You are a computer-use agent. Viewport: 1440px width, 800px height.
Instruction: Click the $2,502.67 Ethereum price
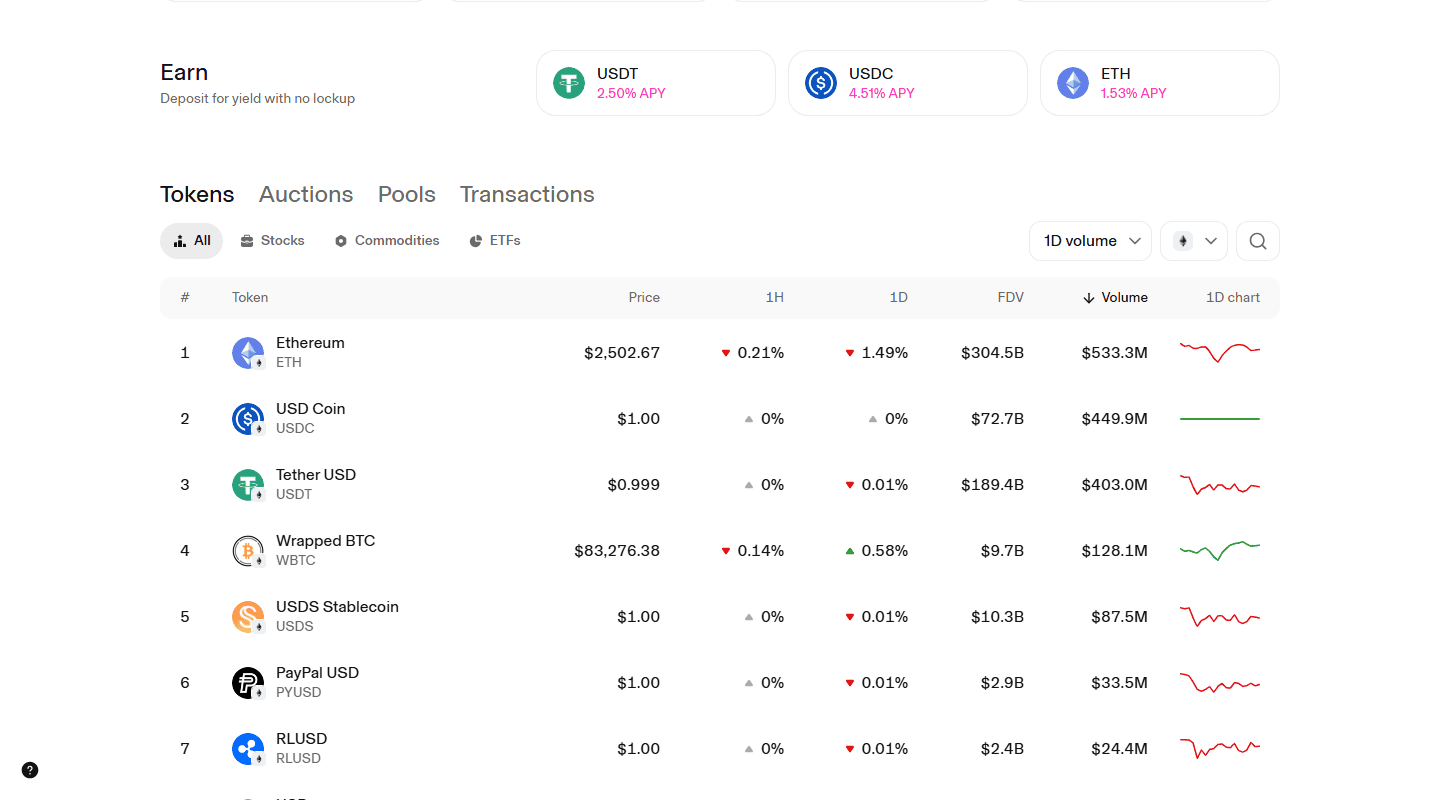(x=622, y=353)
